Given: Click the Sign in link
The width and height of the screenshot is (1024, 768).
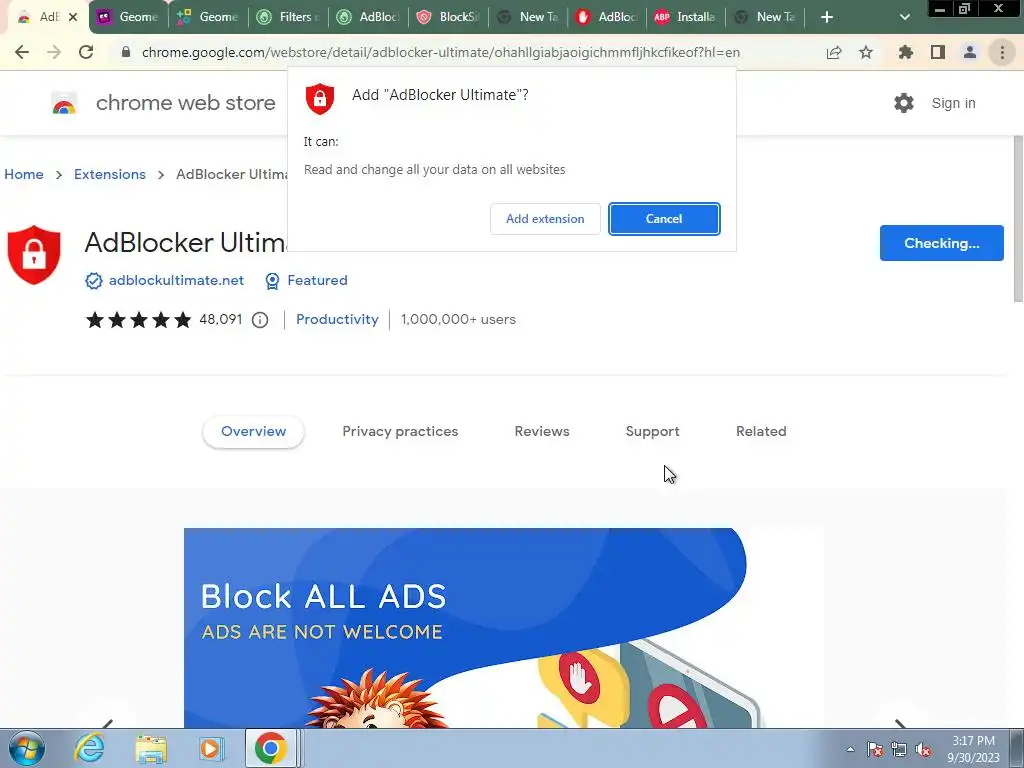Looking at the screenshot, I should 953,103.
